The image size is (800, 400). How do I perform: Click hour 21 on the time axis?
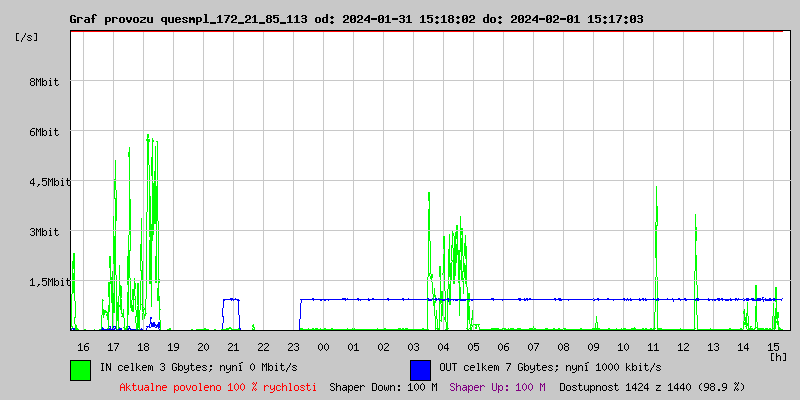pos(233,347)
